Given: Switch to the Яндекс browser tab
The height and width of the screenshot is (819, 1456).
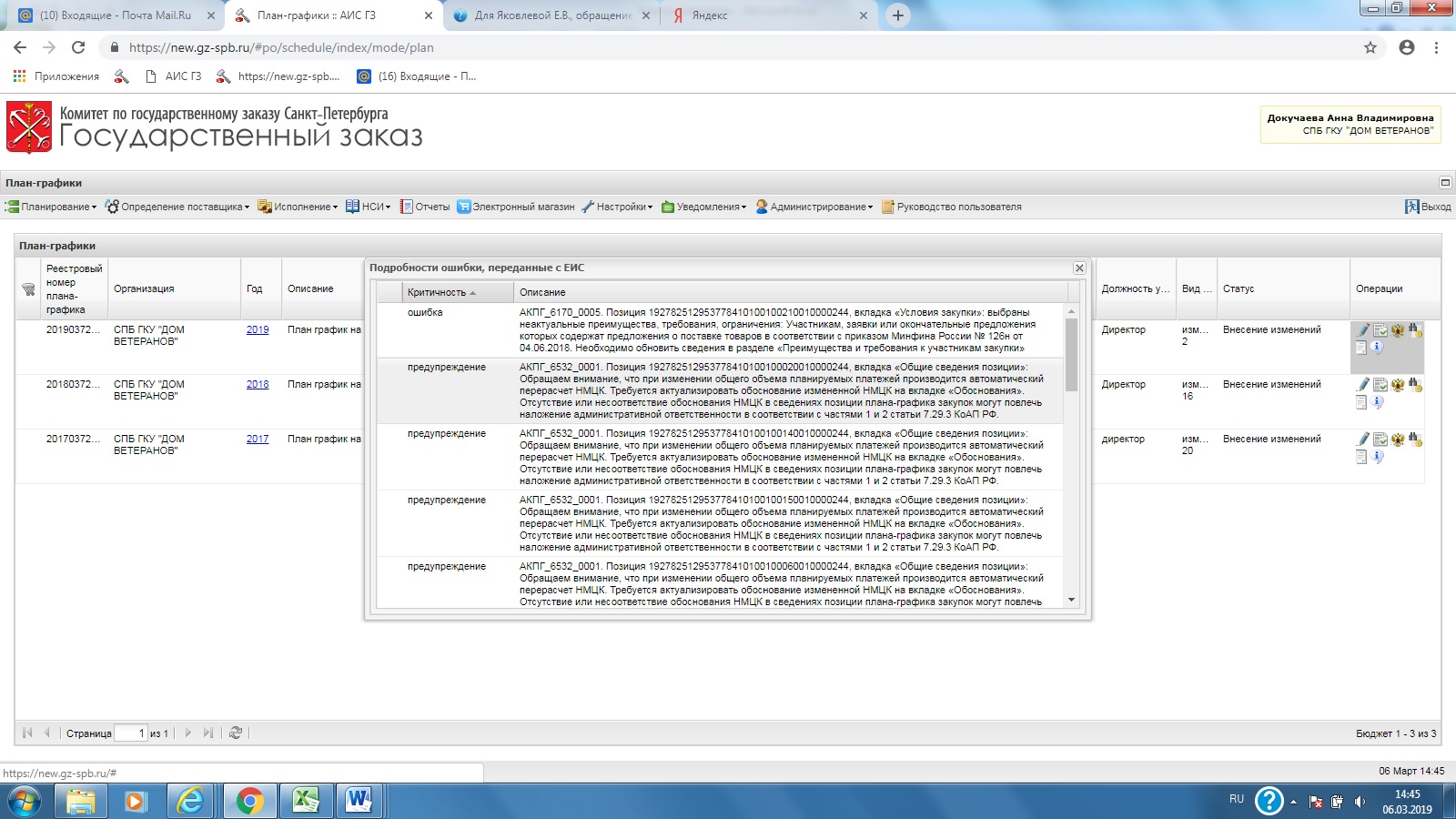Looking at the screenshot, I should click(x=770, y=15).
